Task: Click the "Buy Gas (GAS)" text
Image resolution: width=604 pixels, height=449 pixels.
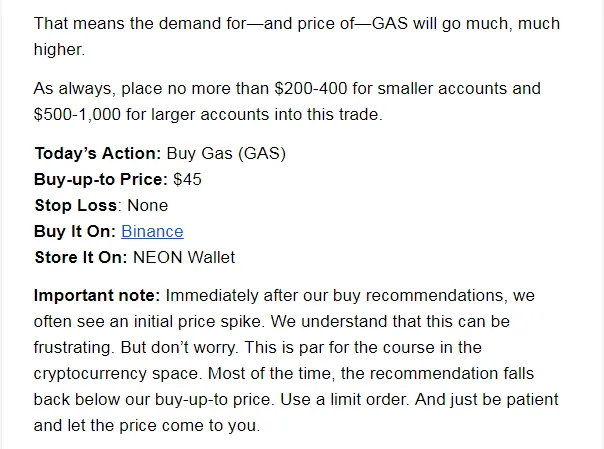Action: pos(226,154)
